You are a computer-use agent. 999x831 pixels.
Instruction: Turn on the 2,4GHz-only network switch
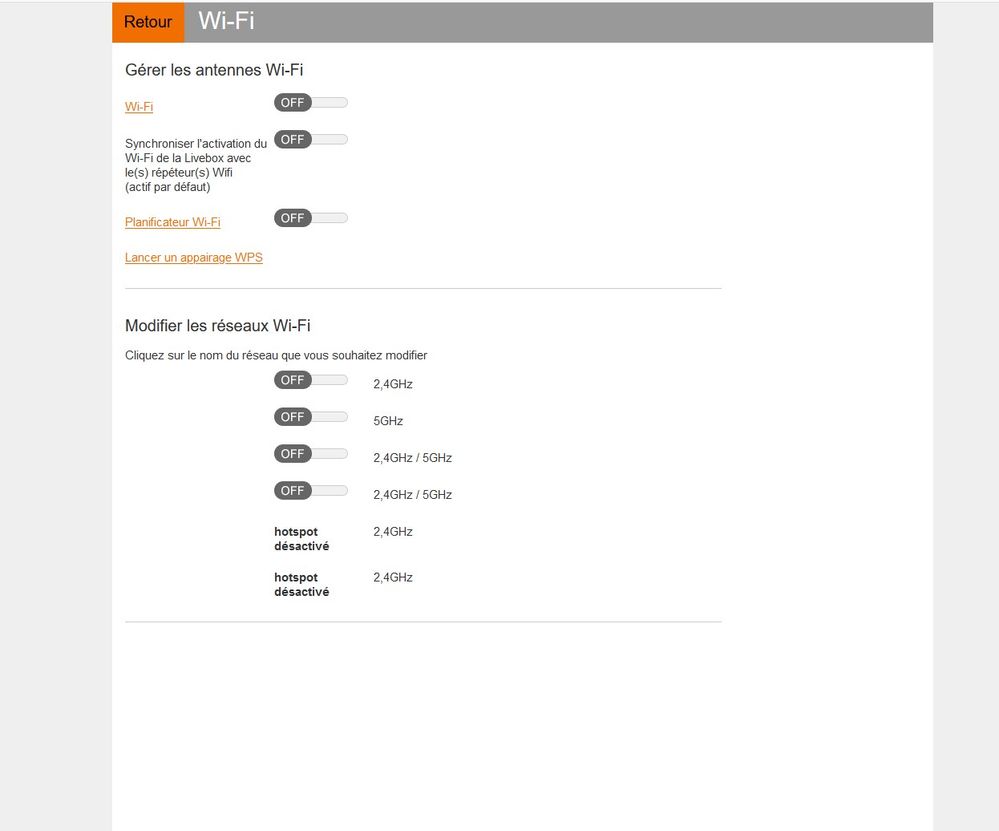pyautogui.click(x=311, y=380)
